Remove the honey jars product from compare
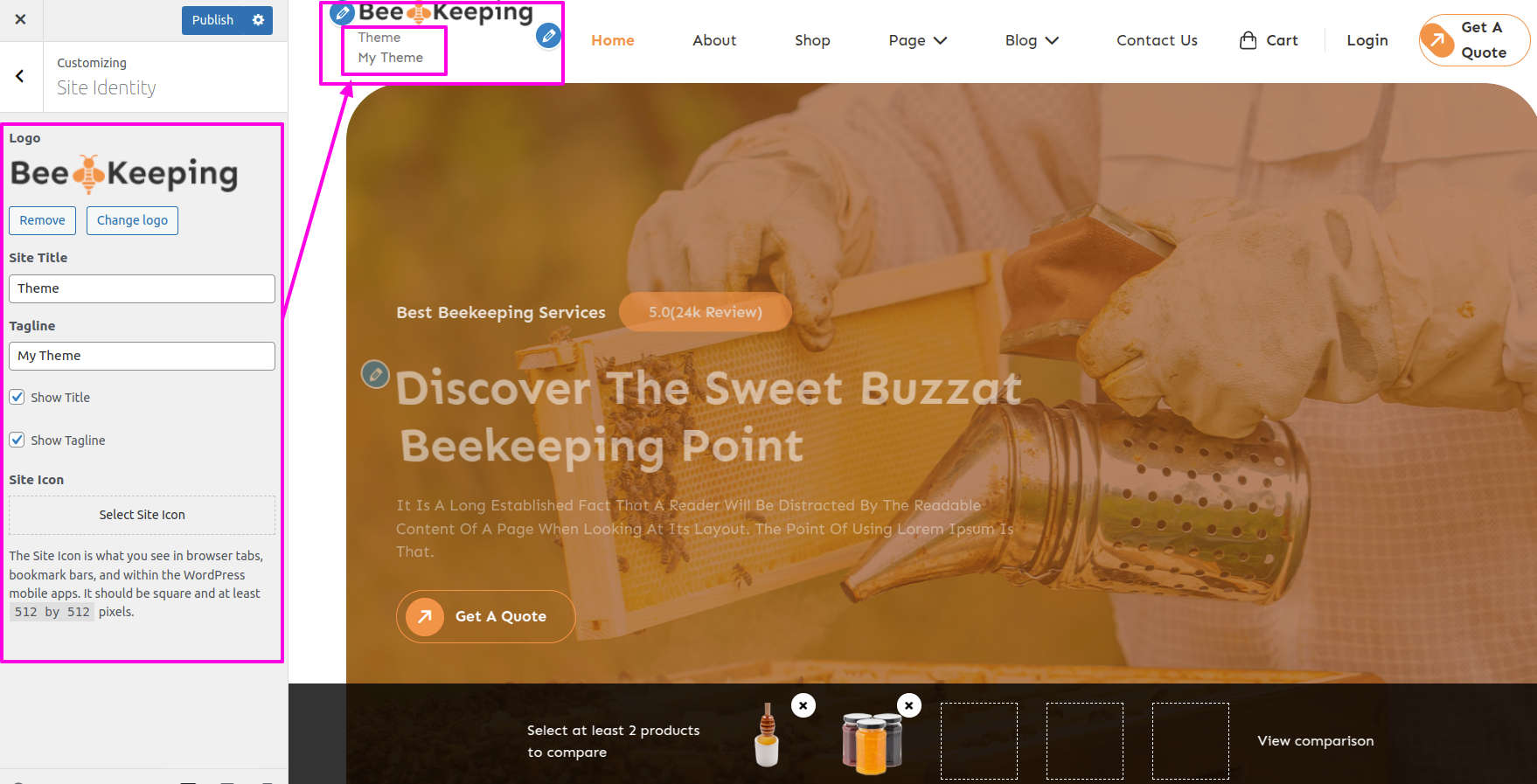Image resolution: width=1537 pixels, height=784 pixels. 909,705
